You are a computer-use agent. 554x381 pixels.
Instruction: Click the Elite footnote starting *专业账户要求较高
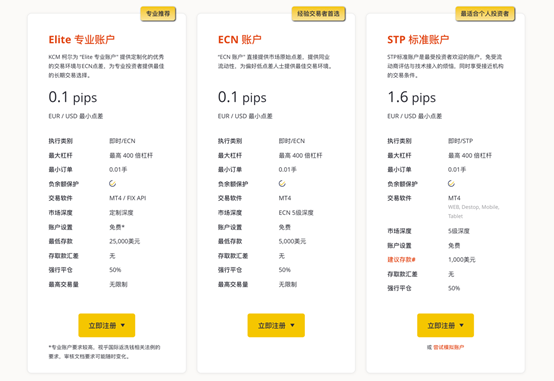(105, 352)
